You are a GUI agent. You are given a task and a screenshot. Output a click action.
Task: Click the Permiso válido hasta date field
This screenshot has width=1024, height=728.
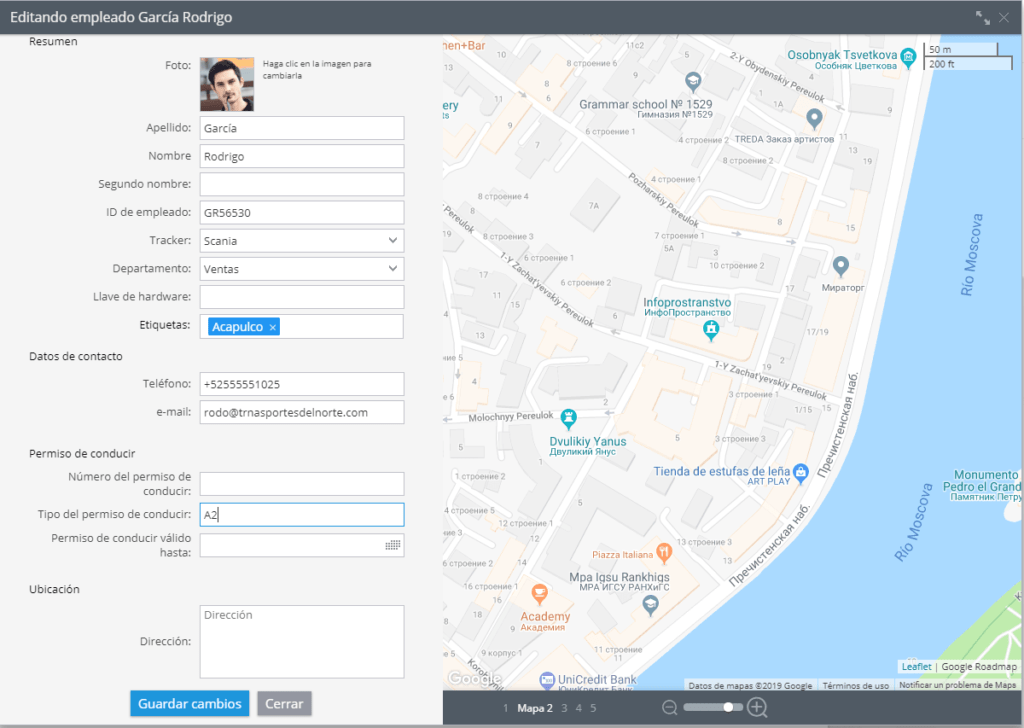tap(302, 545)
